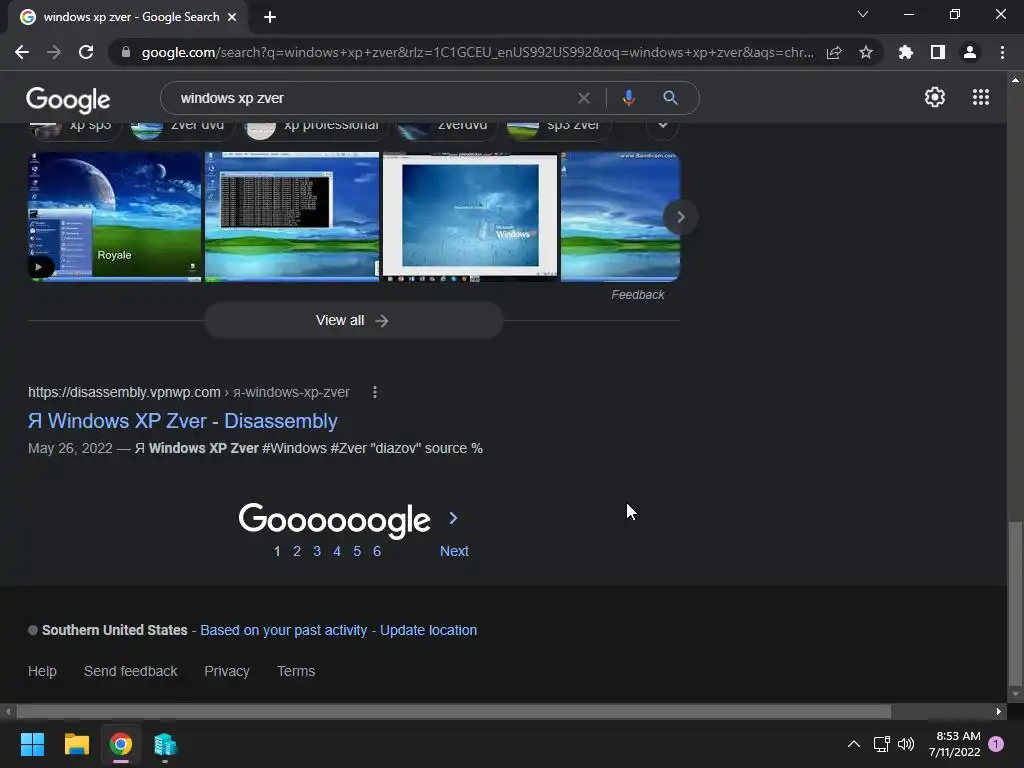
Task: Open the Privacy footer link
Action: [x=227, y=671]
